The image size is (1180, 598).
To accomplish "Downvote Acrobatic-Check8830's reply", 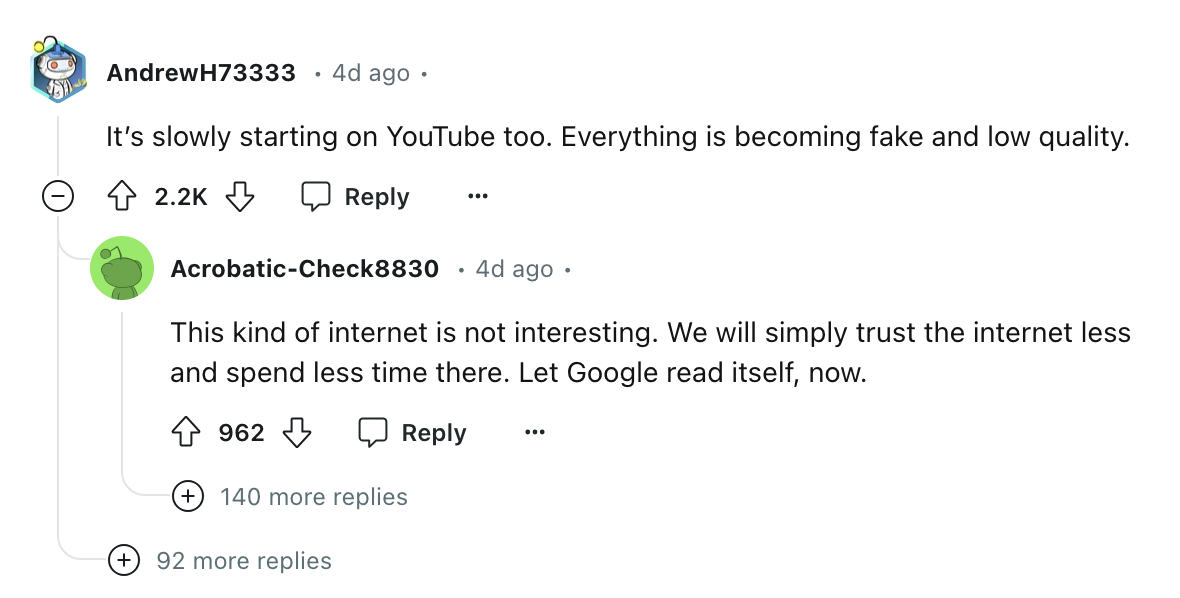I will coord(297,433).
